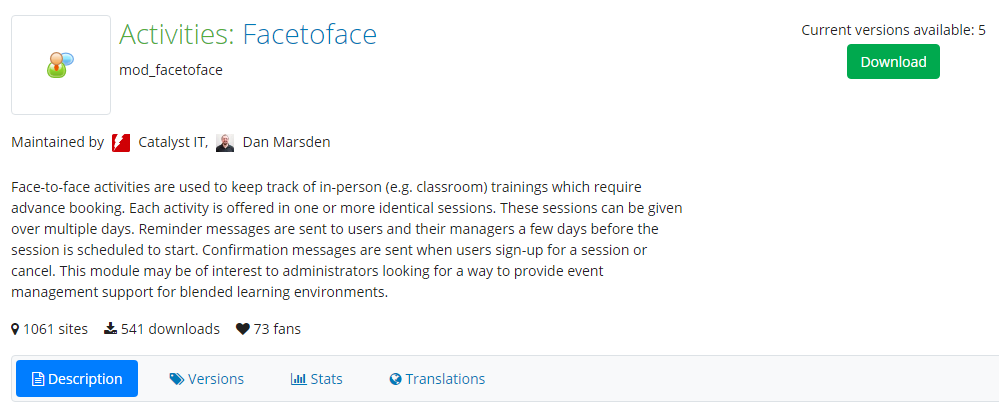
Task: Click the bar chart icon beside Stats
Action: point(299,379)
